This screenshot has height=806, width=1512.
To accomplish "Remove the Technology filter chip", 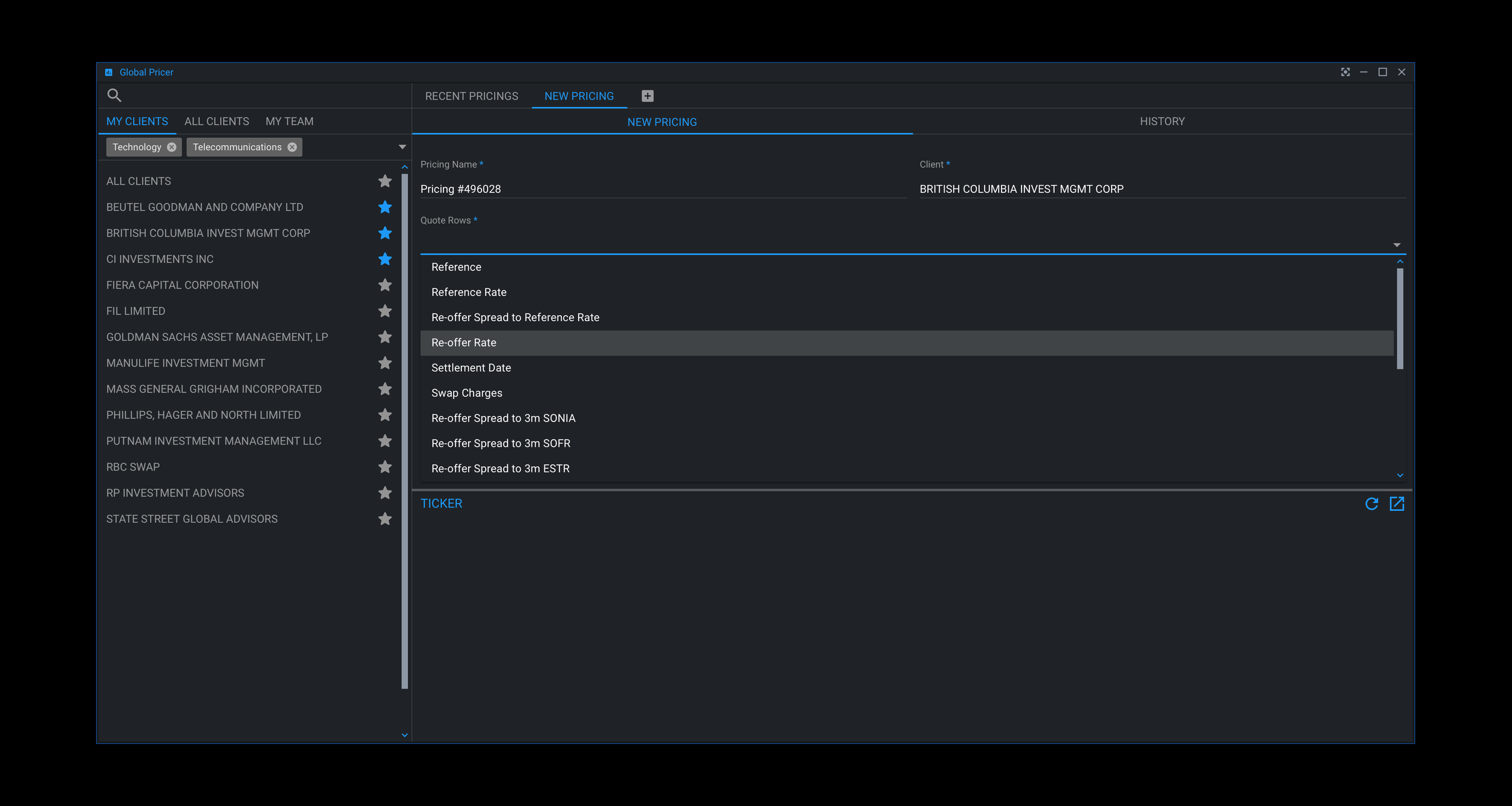I will (172, 147).
